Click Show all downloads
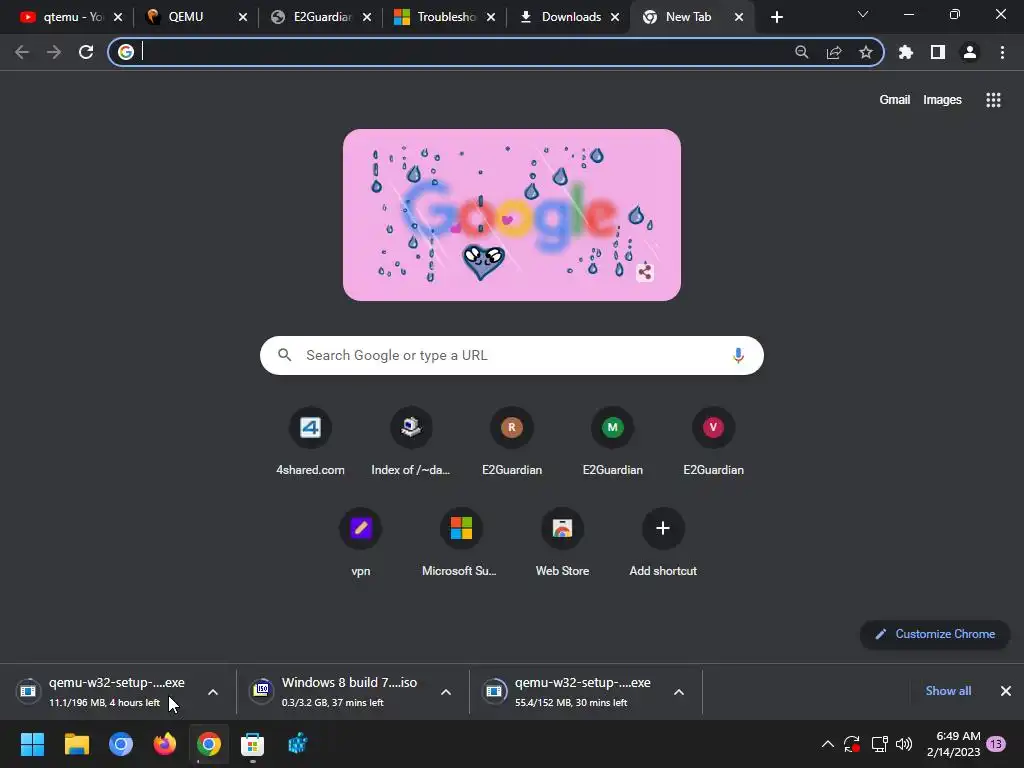 point(948,691)
